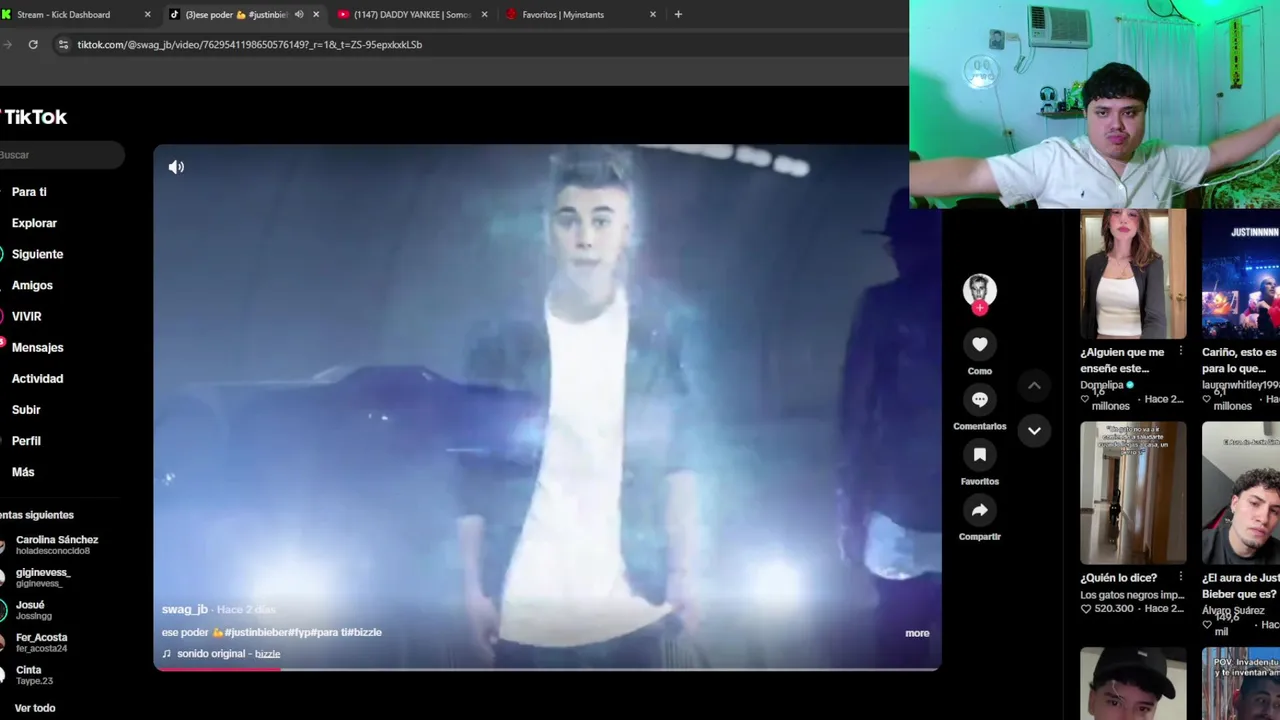Click the TikTok logo
Viewport: 1280px width, 720px height.
coord(34,117)
